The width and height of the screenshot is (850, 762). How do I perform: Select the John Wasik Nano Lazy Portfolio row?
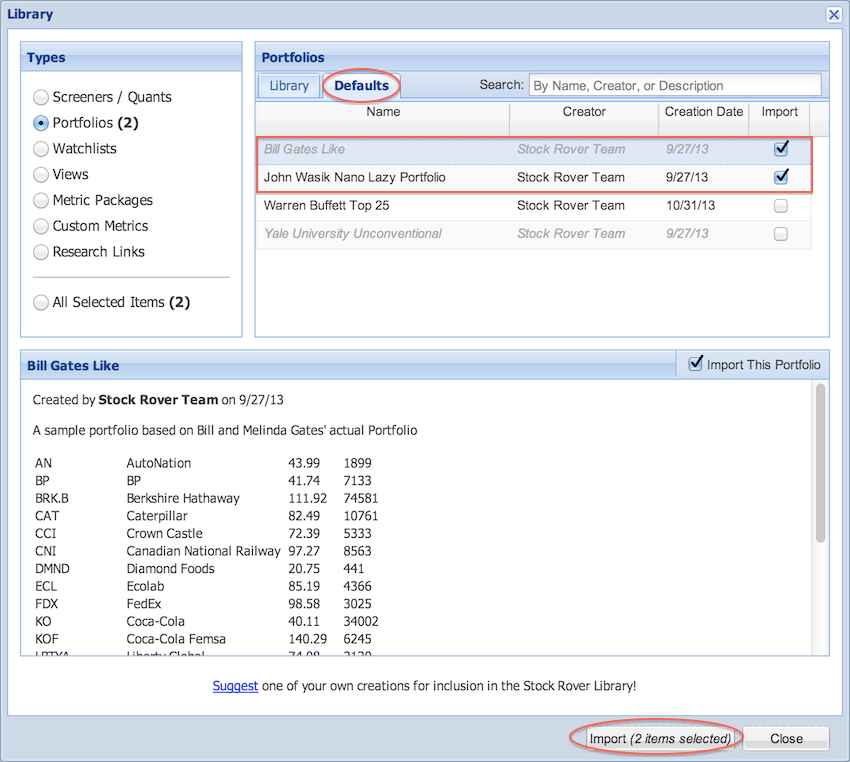(534, 178)
